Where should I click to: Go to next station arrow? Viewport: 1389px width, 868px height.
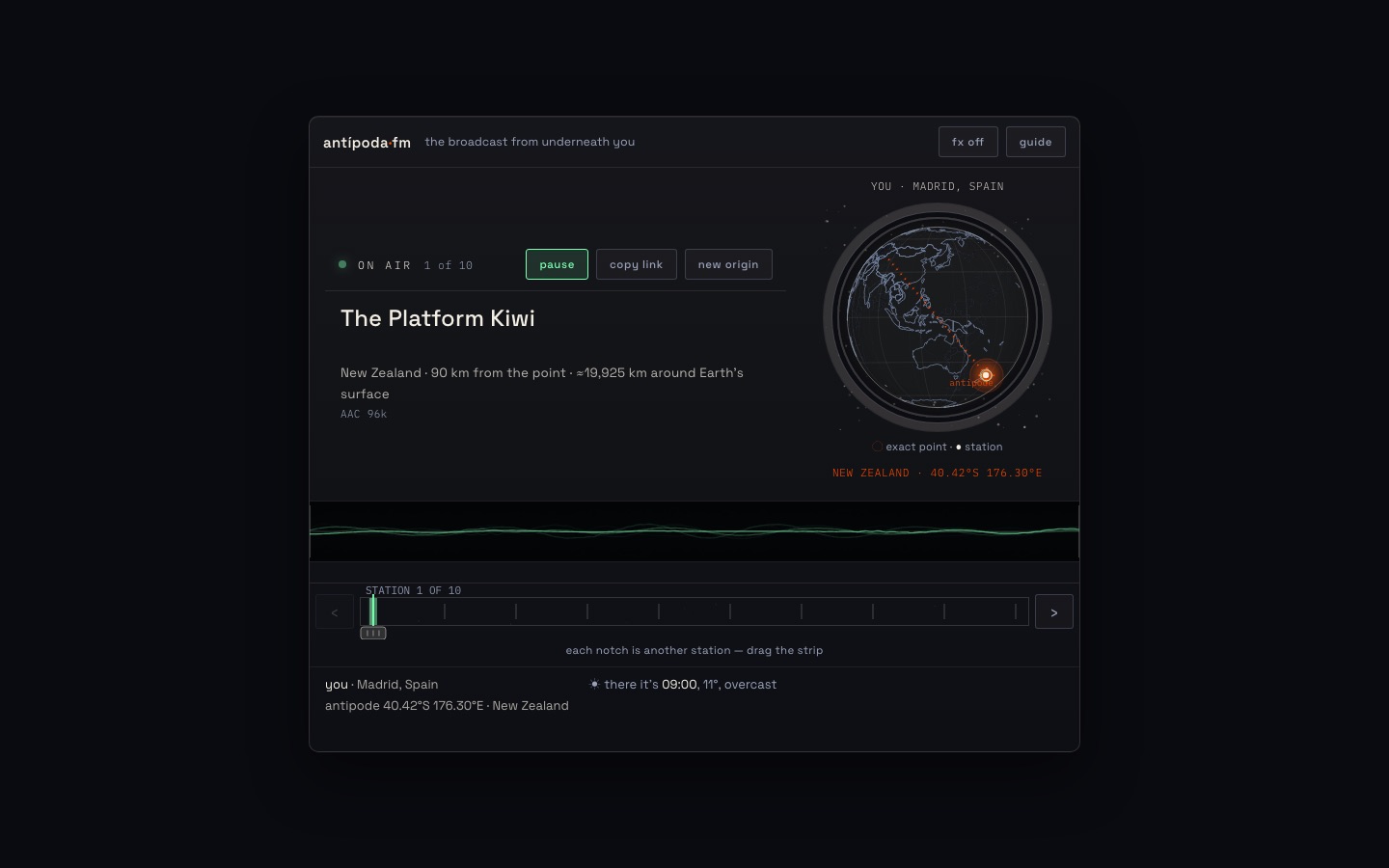coord(1053,612)
